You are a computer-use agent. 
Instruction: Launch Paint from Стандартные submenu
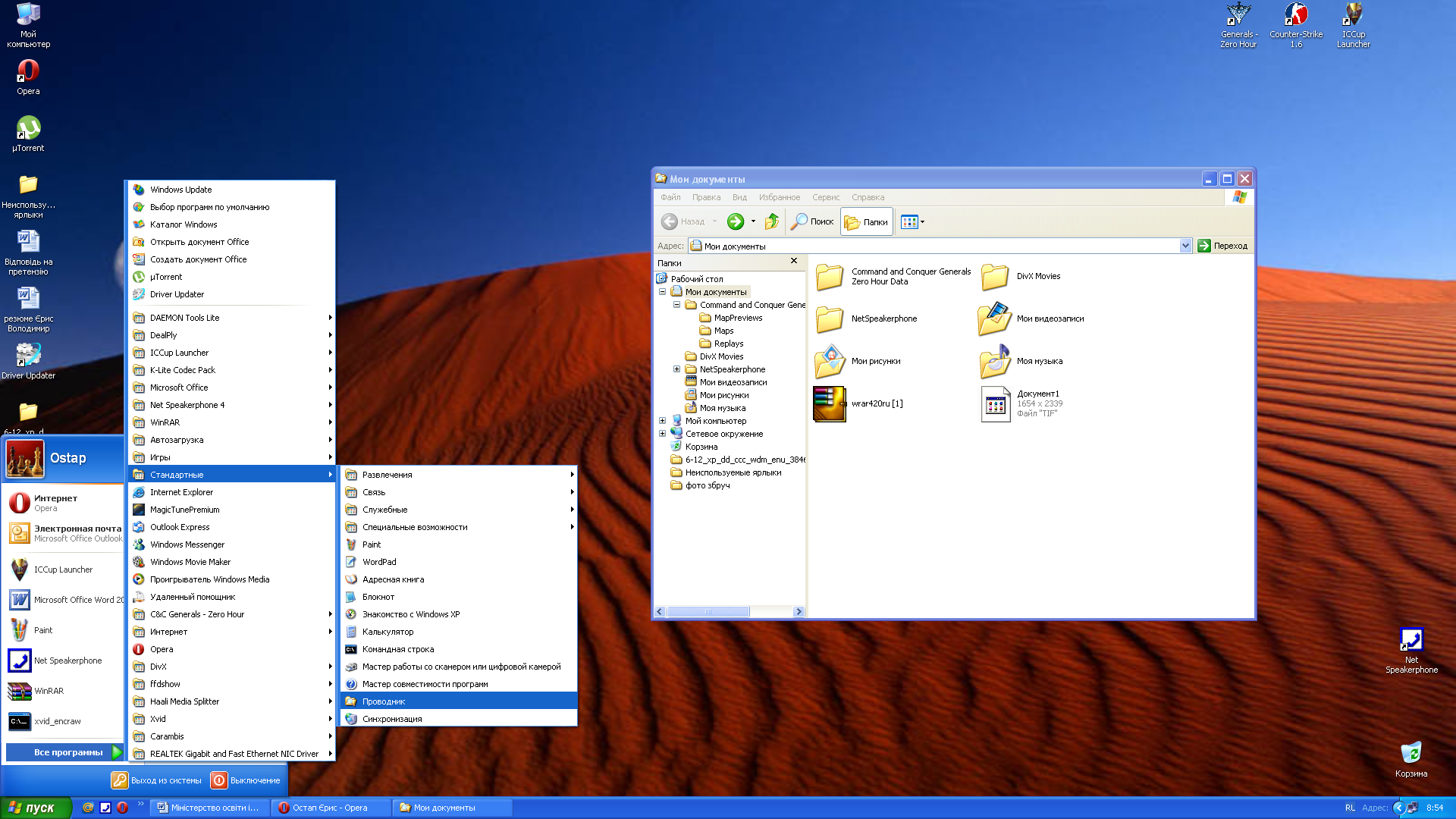tap(459, 544)
